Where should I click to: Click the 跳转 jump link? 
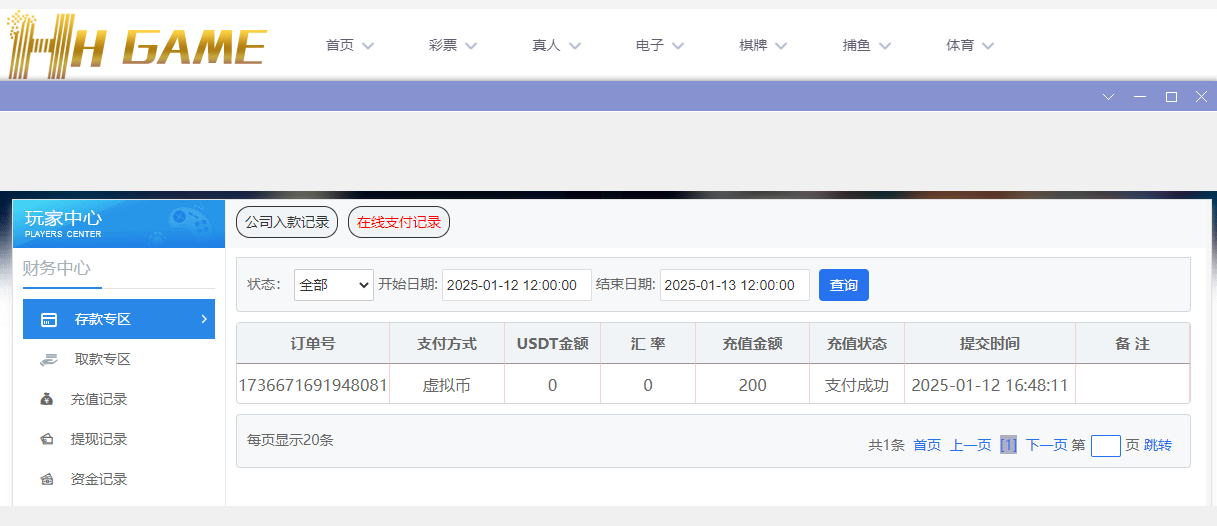1158,446
